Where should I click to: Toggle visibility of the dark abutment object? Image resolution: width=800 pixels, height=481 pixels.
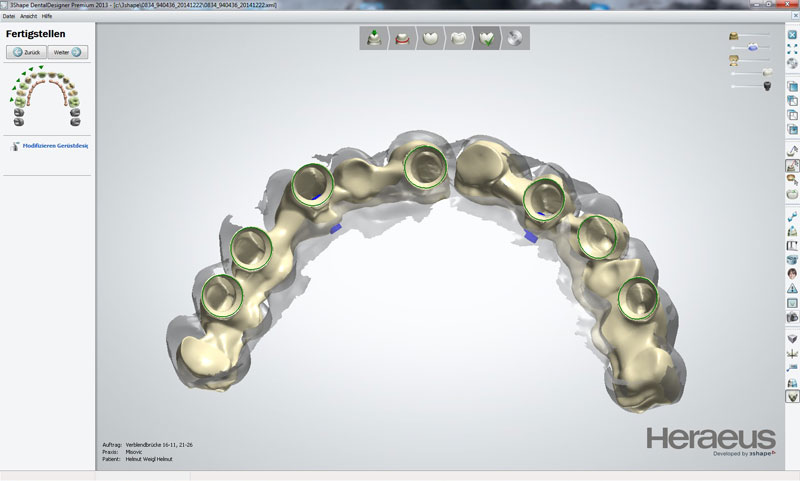click(x=768, y=86)
